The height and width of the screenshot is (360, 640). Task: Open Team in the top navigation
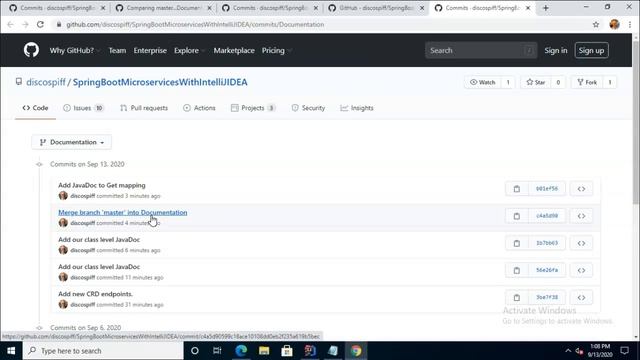pos(117,51)
